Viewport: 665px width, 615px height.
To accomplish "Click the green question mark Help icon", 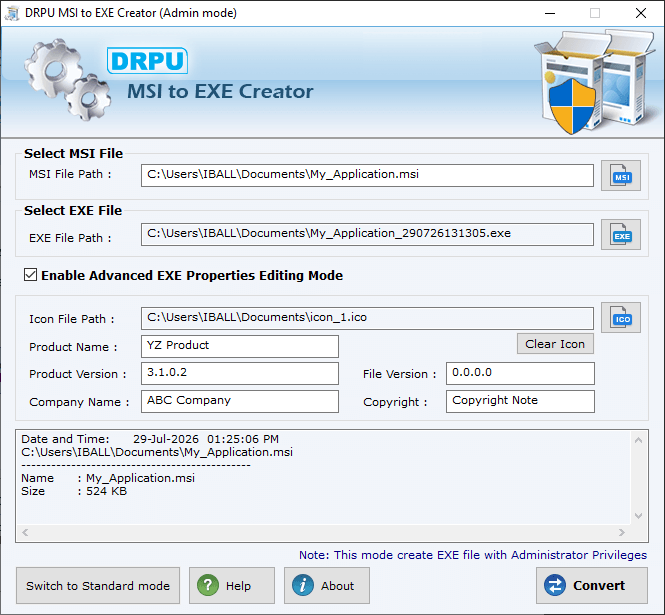I will click(x=208, y=585).
